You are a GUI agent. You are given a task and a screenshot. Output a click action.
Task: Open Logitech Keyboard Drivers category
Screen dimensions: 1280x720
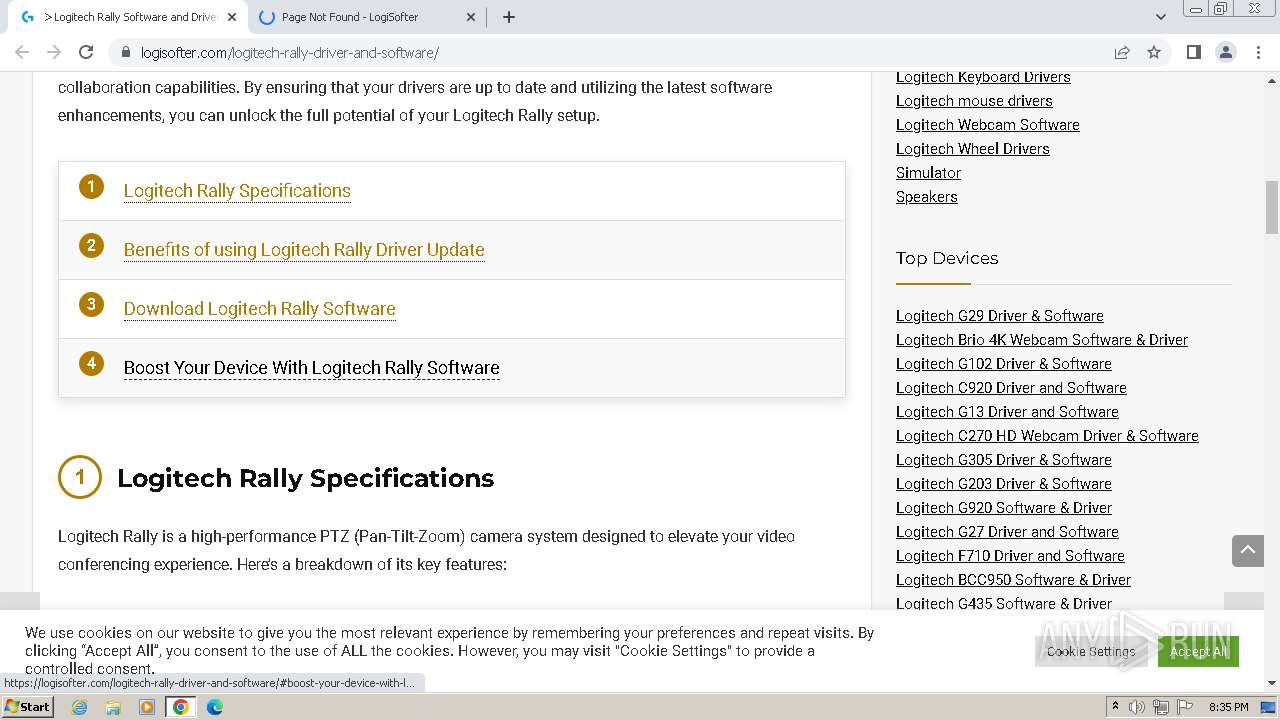pyautogui.click(x=983, y=77)
